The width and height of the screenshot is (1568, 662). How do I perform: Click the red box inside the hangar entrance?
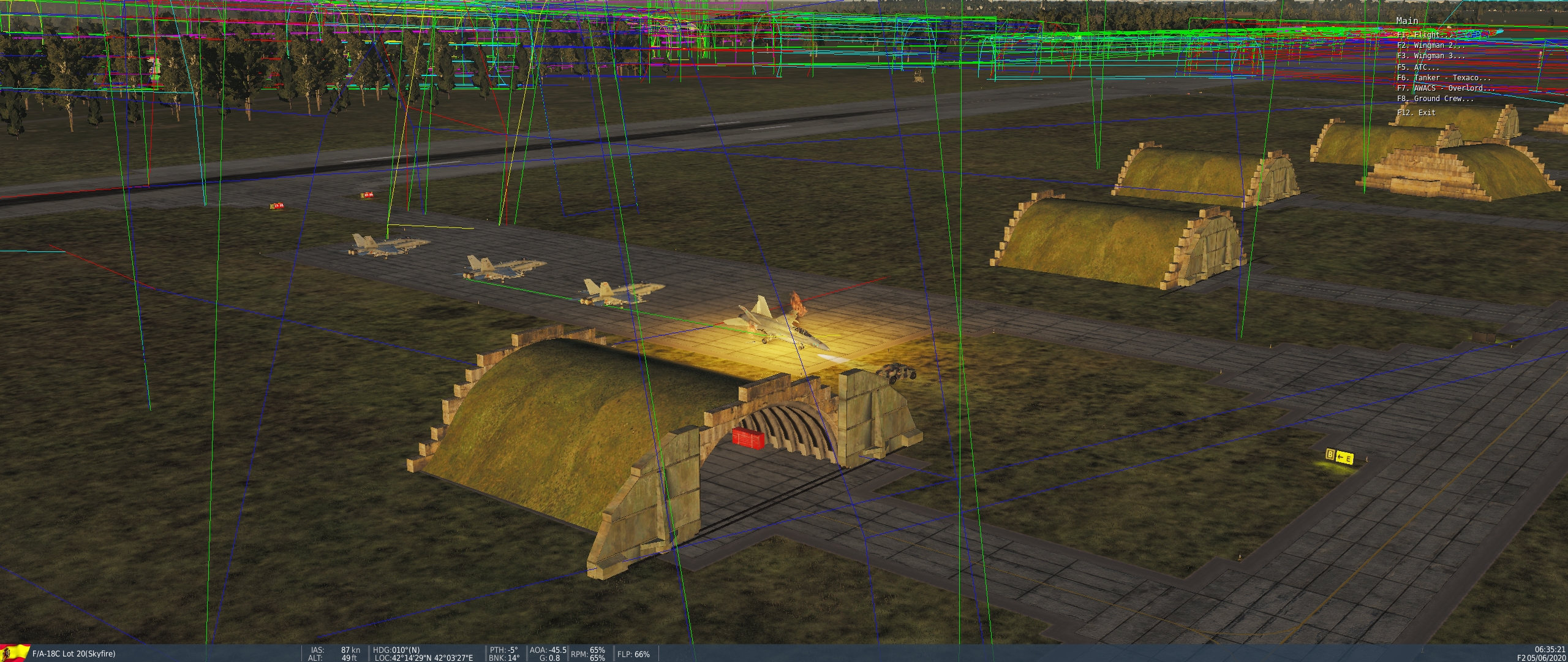click(x=748, y=439)
